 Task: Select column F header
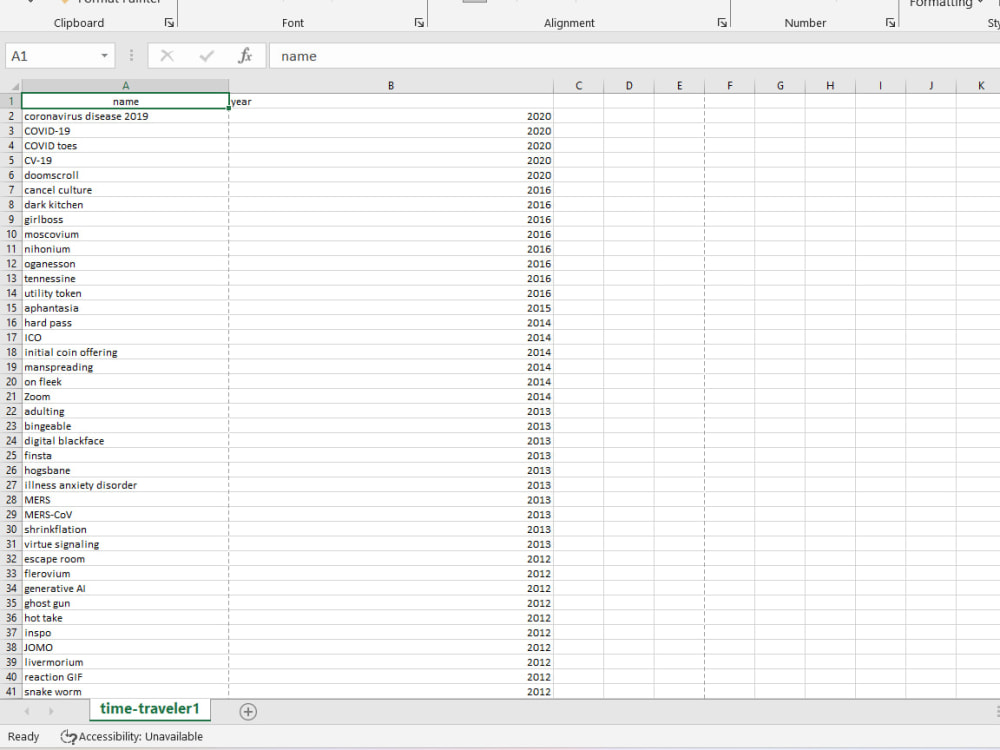pyautogui.click(x=730, y=85)
